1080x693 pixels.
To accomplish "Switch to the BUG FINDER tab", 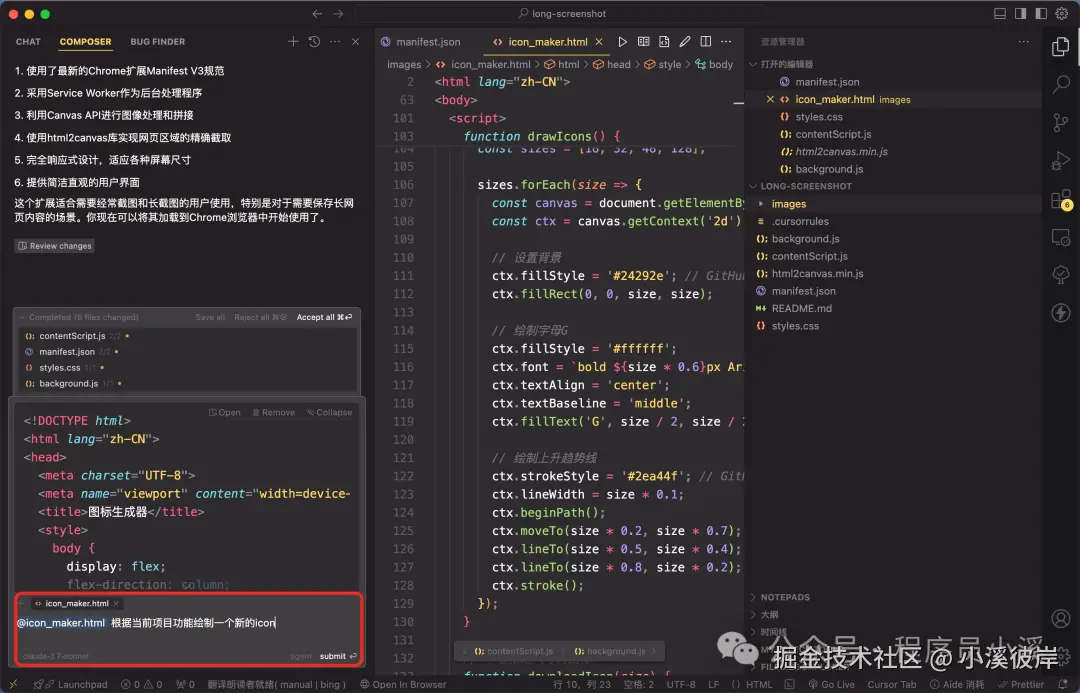I will coord(158,42).
